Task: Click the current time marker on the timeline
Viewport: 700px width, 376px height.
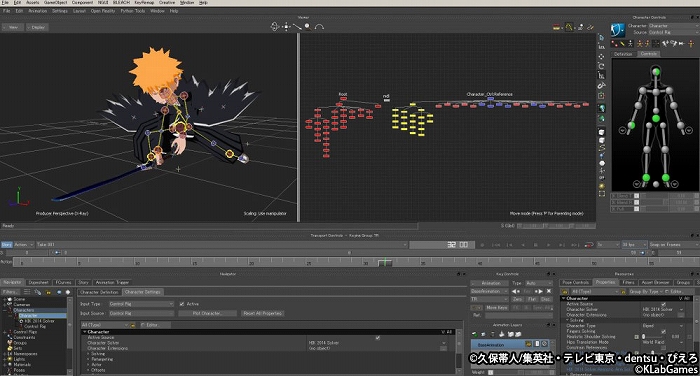Action: tap(385, 262)
